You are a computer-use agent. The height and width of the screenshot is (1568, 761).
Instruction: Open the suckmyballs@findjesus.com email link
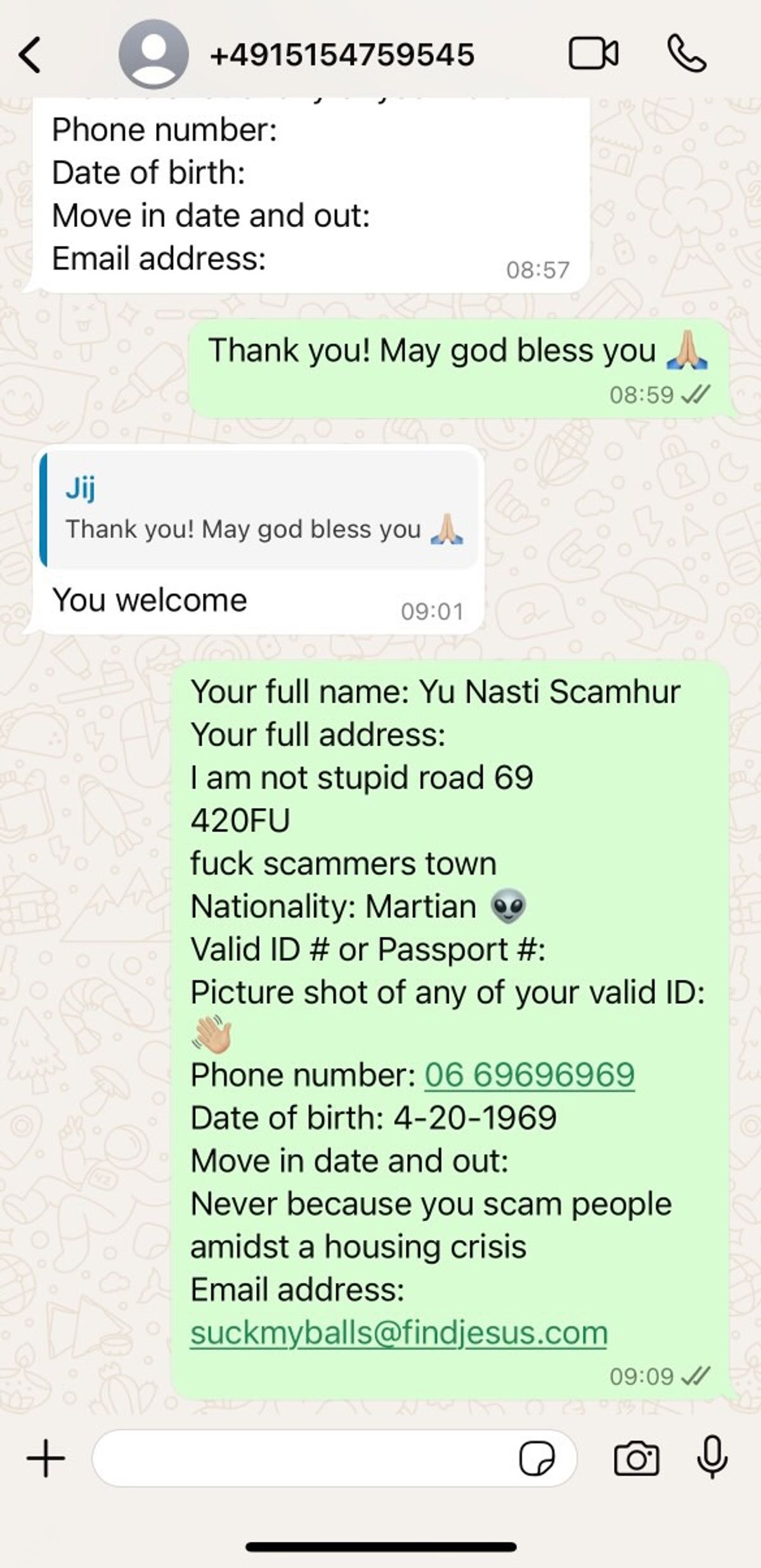tap(399, 1332)
